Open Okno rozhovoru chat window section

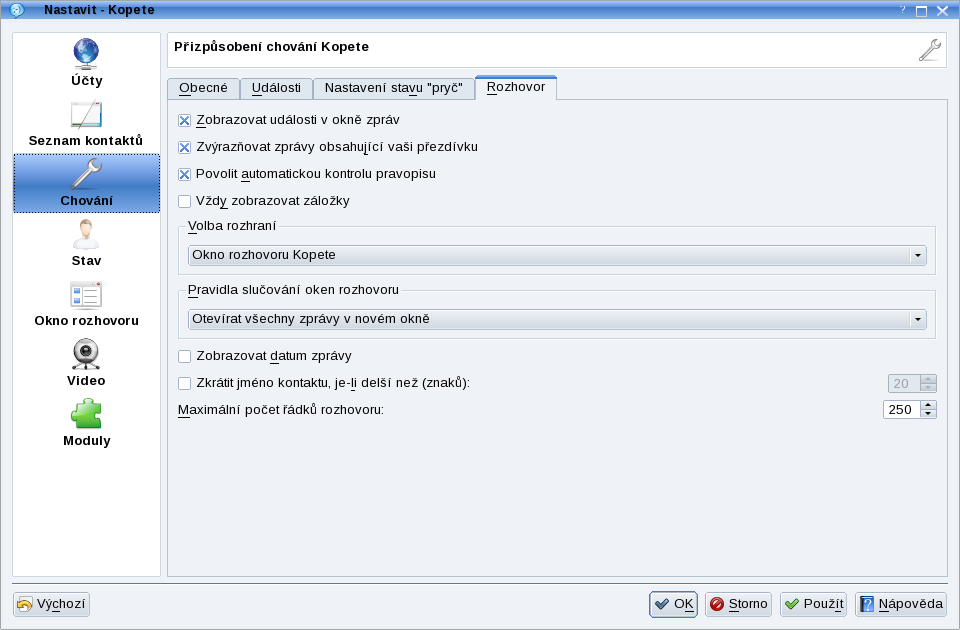[x=86, y=304]
